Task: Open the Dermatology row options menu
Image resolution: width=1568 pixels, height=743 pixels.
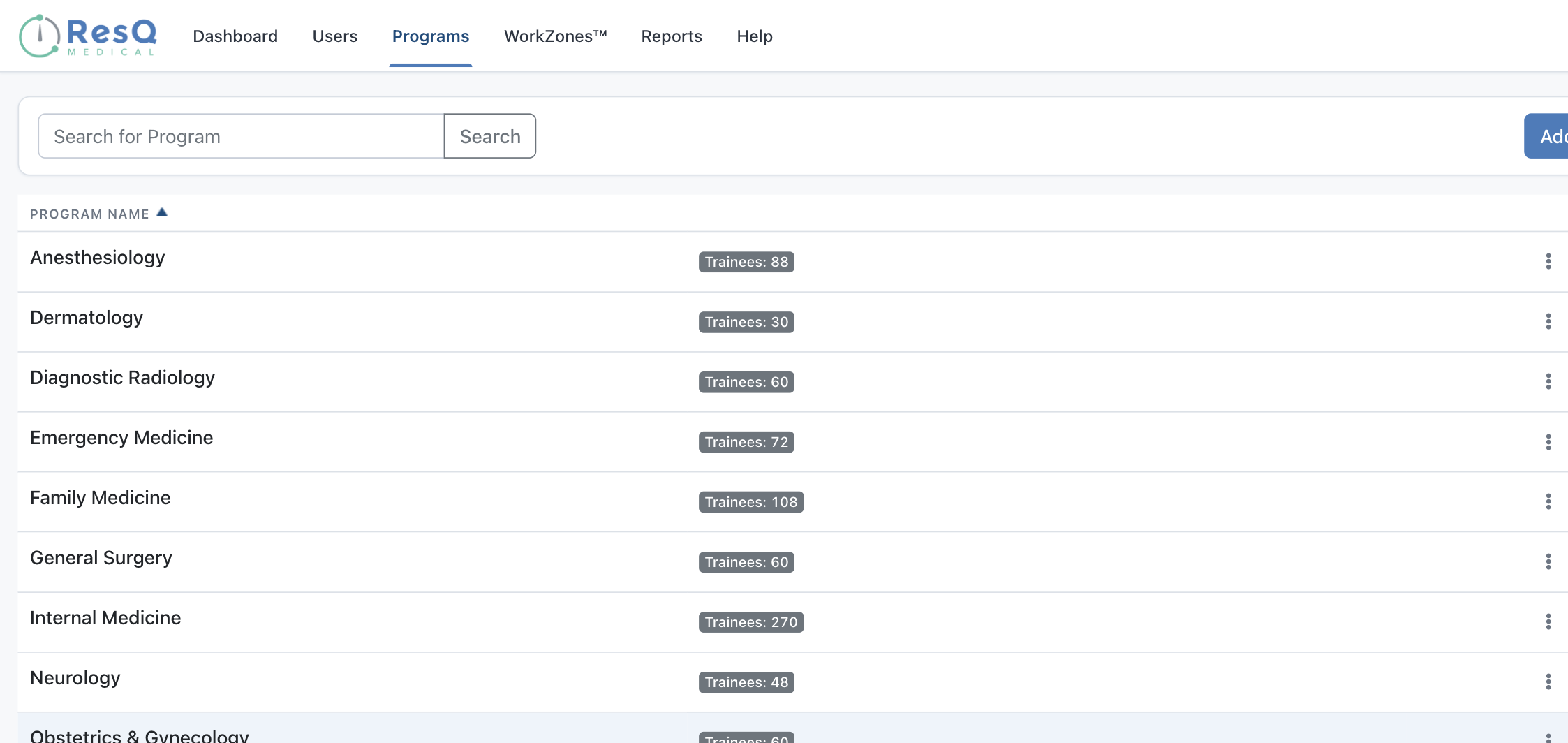Action: tap(1548, 321)
